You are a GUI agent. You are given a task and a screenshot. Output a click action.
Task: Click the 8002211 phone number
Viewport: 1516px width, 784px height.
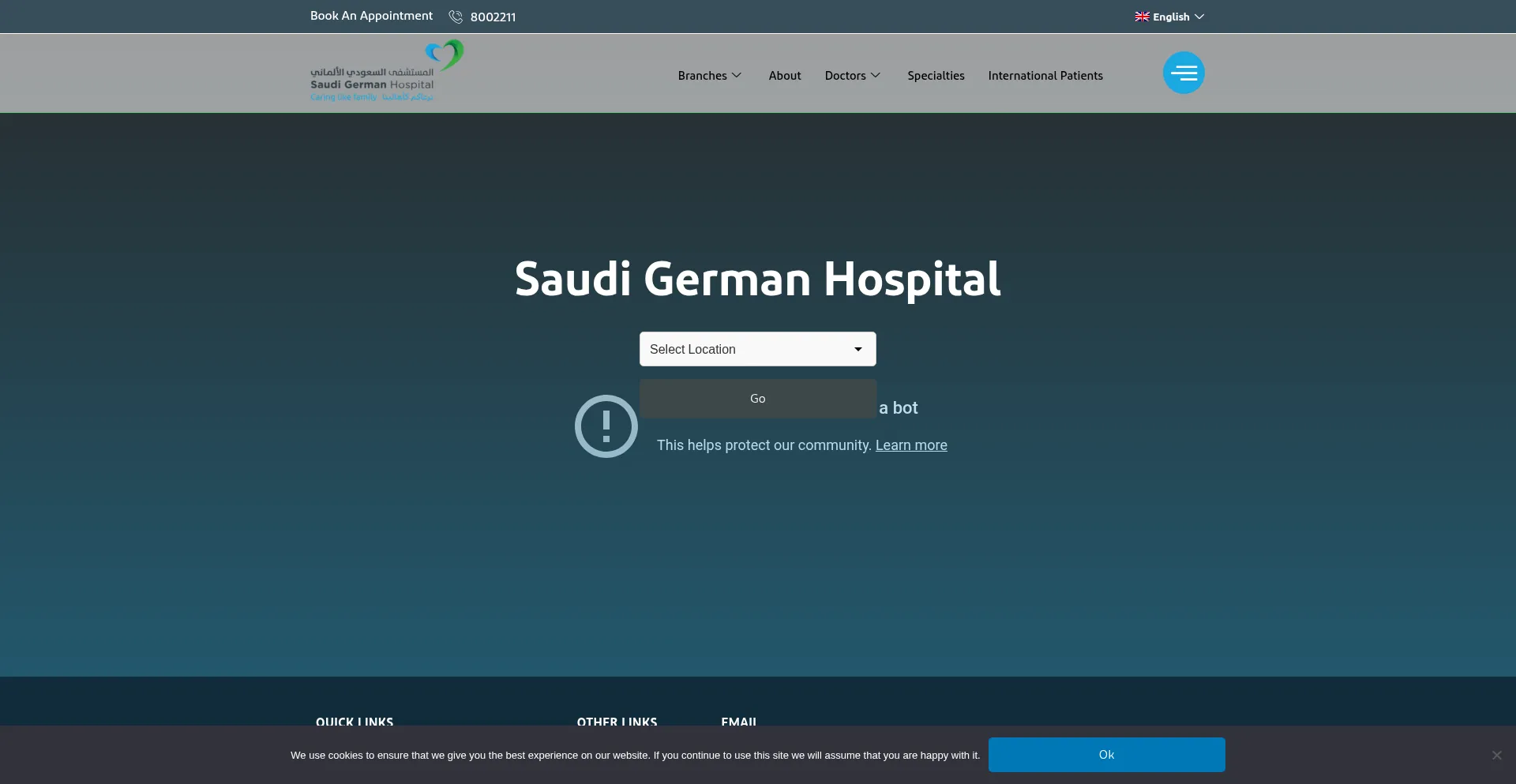(493, 17)
